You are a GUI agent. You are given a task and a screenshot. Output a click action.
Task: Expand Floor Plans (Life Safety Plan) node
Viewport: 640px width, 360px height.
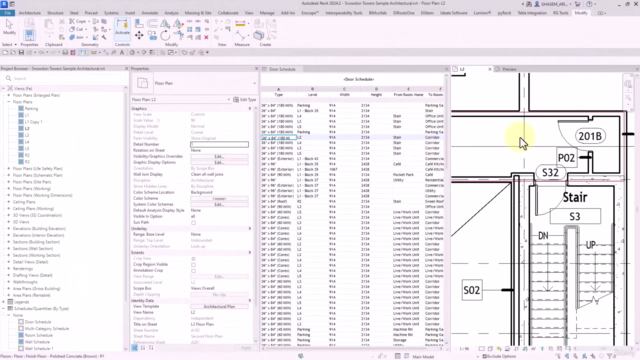[9, 169]
